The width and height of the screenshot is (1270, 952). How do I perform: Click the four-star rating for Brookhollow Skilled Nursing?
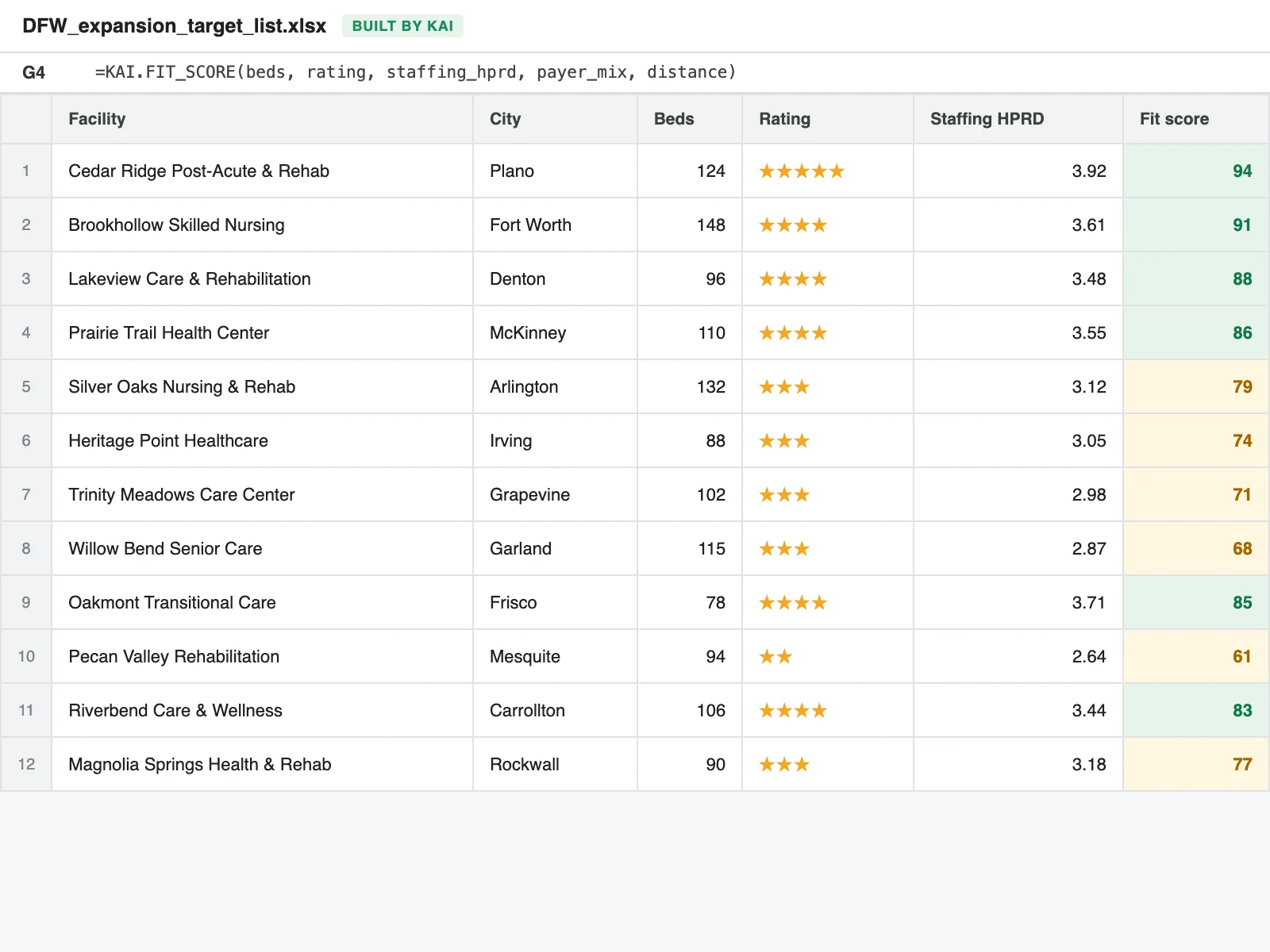(793, 225)
